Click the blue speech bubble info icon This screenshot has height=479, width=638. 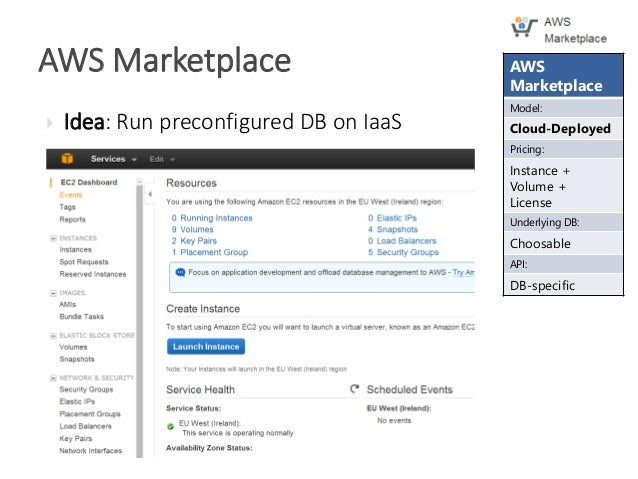(x=180, y=272)
